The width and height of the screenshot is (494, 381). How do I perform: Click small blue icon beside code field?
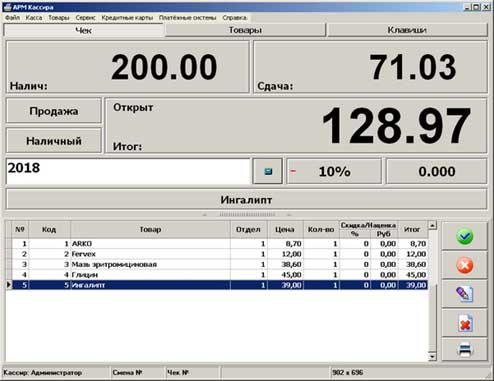point(268,171)
